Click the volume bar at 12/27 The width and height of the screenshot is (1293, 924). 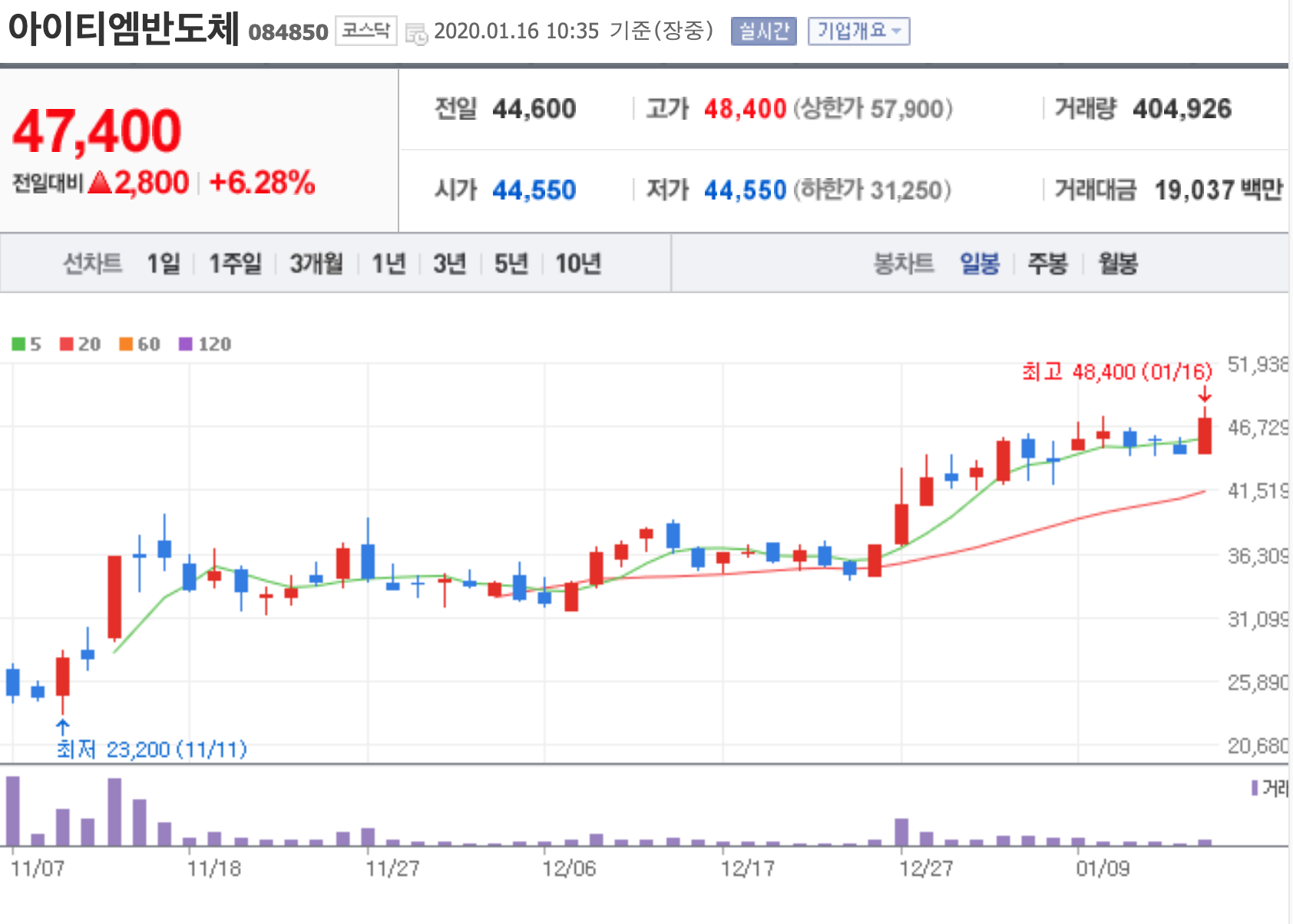pos(901,832)
